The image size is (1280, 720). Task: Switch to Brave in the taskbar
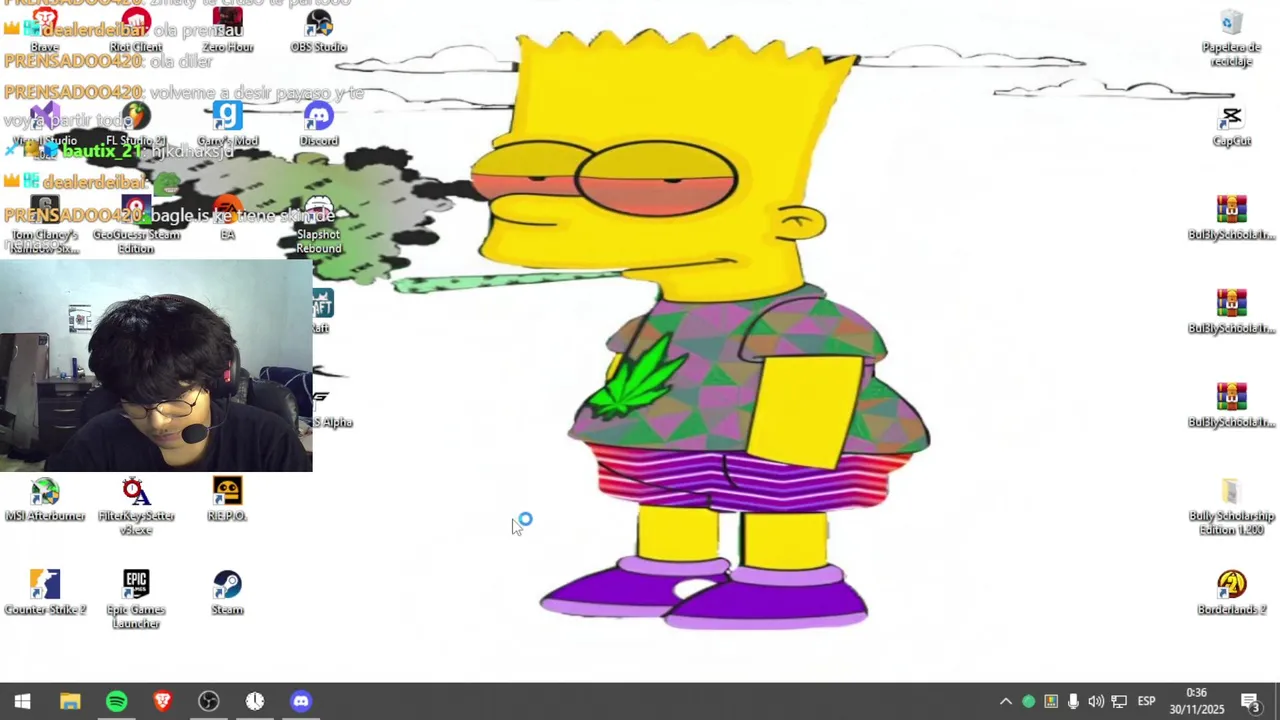pyautogui.click(x=162, y=701)
